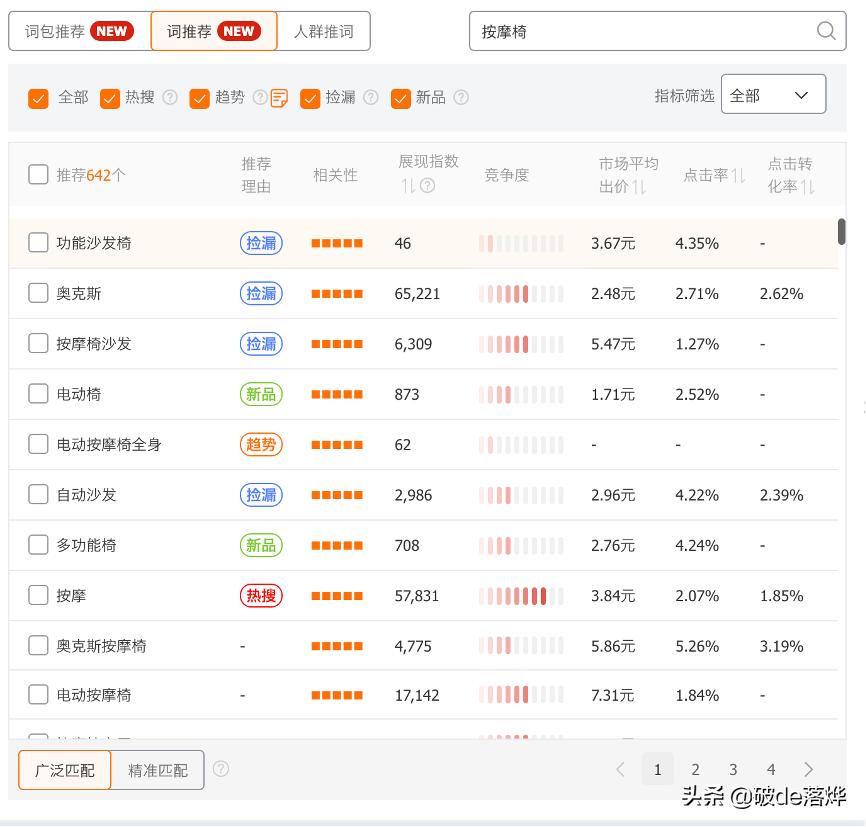The image size is (866, 827).
Task: Click the help icon beside 精准匹配
Action: (221, 769)
